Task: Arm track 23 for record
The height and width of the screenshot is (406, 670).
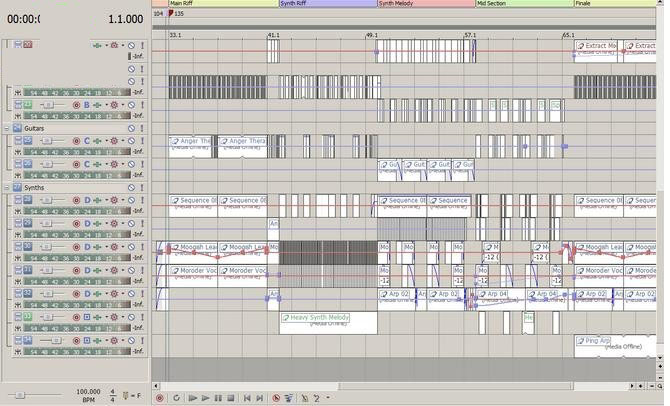Action: click(x=76, y=105)
